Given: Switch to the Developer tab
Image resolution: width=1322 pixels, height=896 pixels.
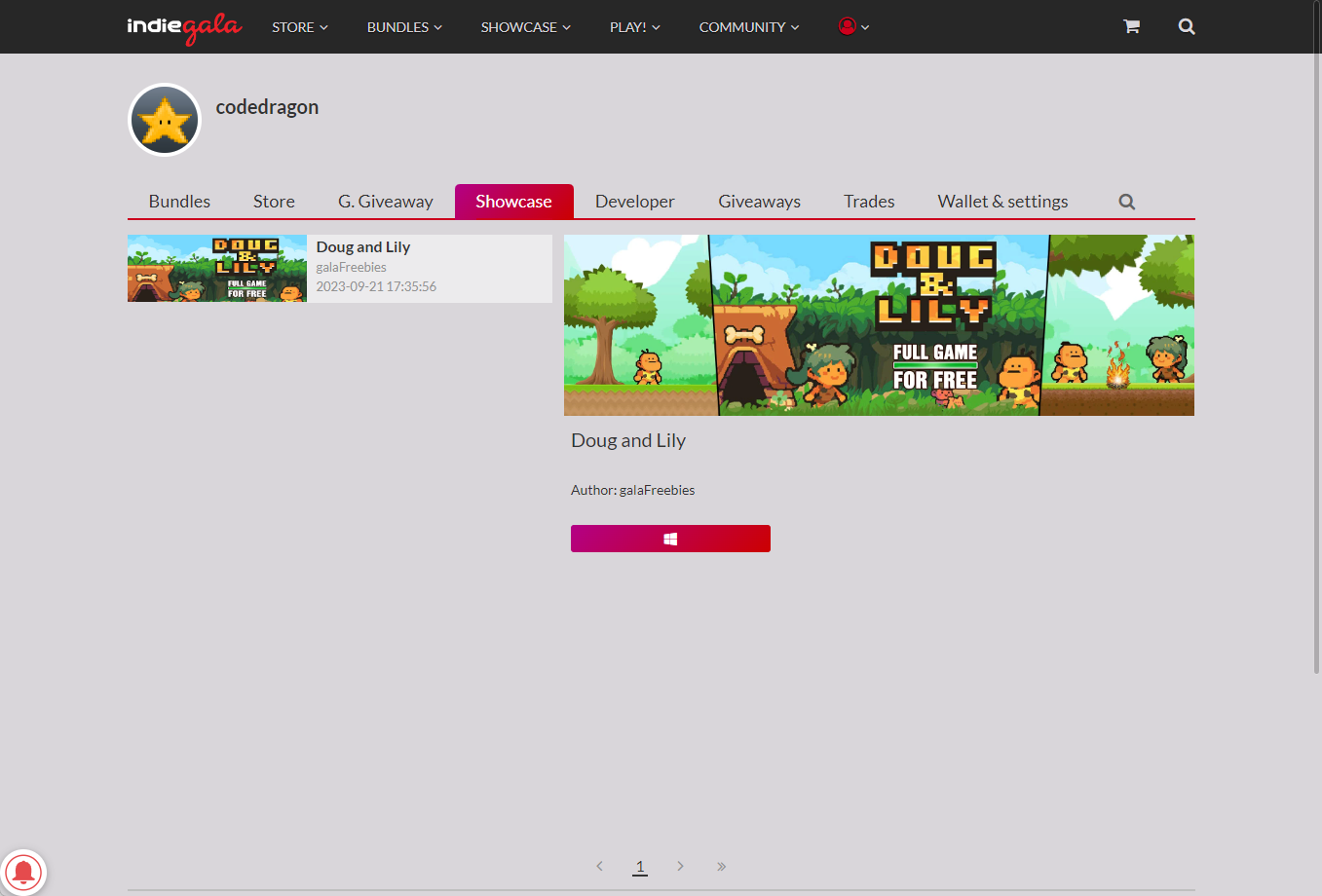Looking at the screenshot, I should pyautogui.click(x=635, y=202).
